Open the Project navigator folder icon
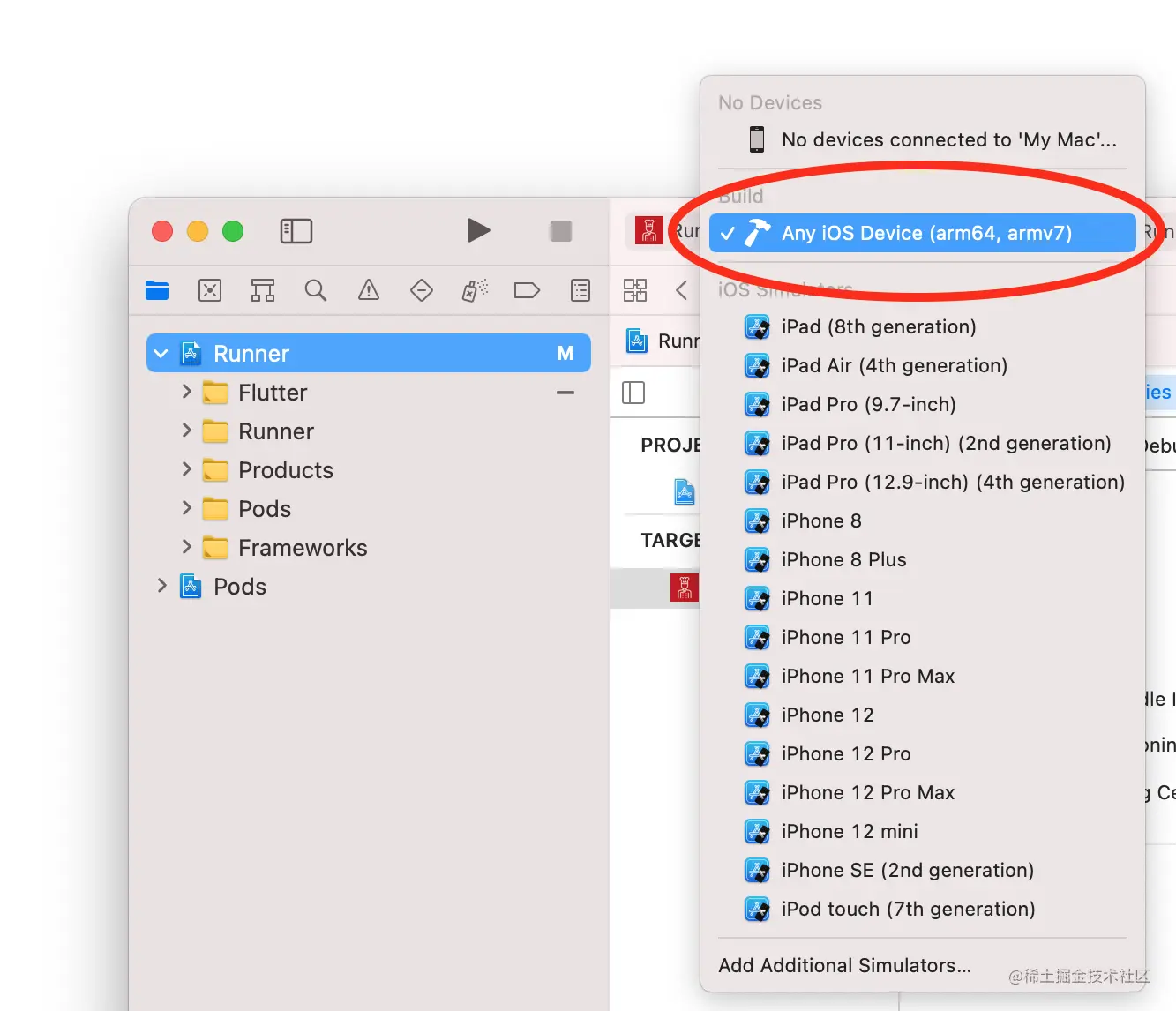Screen dimensions: 1176x1011 157,290
